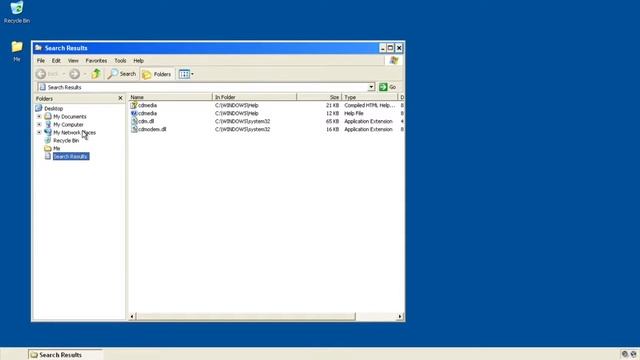640x360 pixels.
Task: Select Recycle Bin in folder tree
Action: 66,140
